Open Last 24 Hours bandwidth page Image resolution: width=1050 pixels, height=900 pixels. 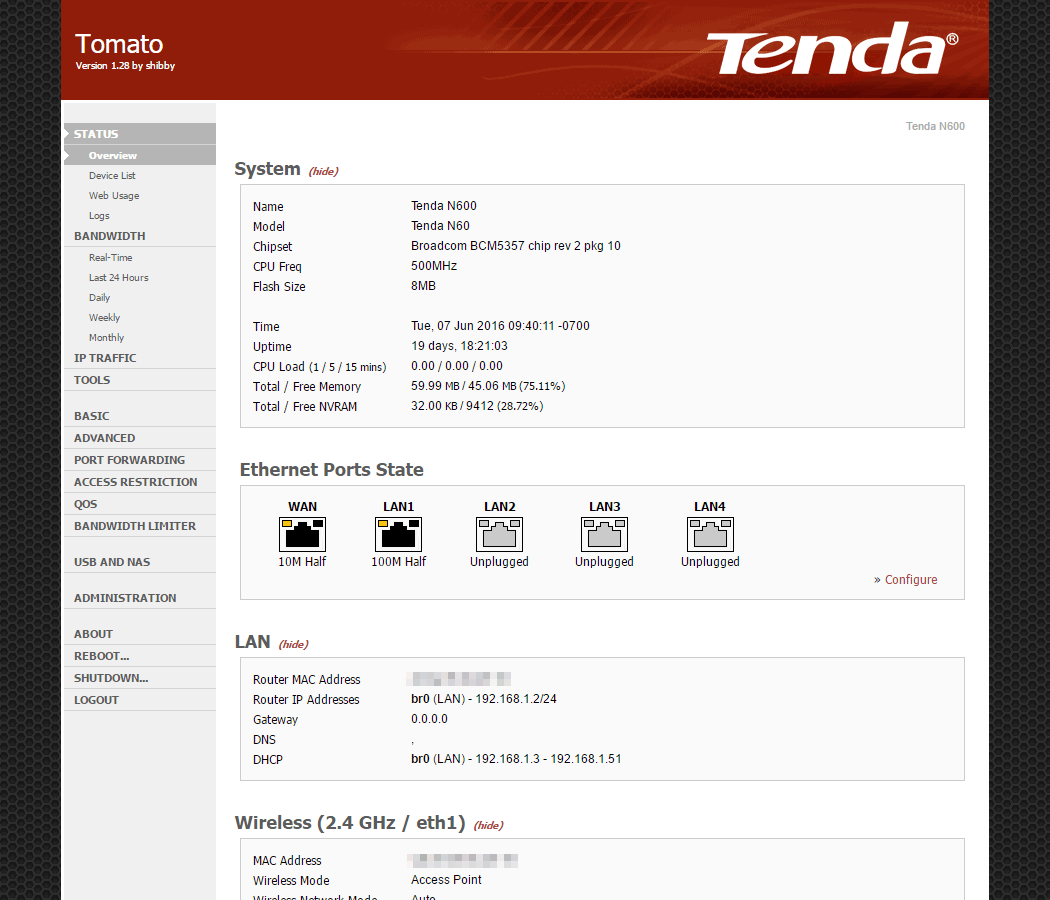(x=119, y=277)
